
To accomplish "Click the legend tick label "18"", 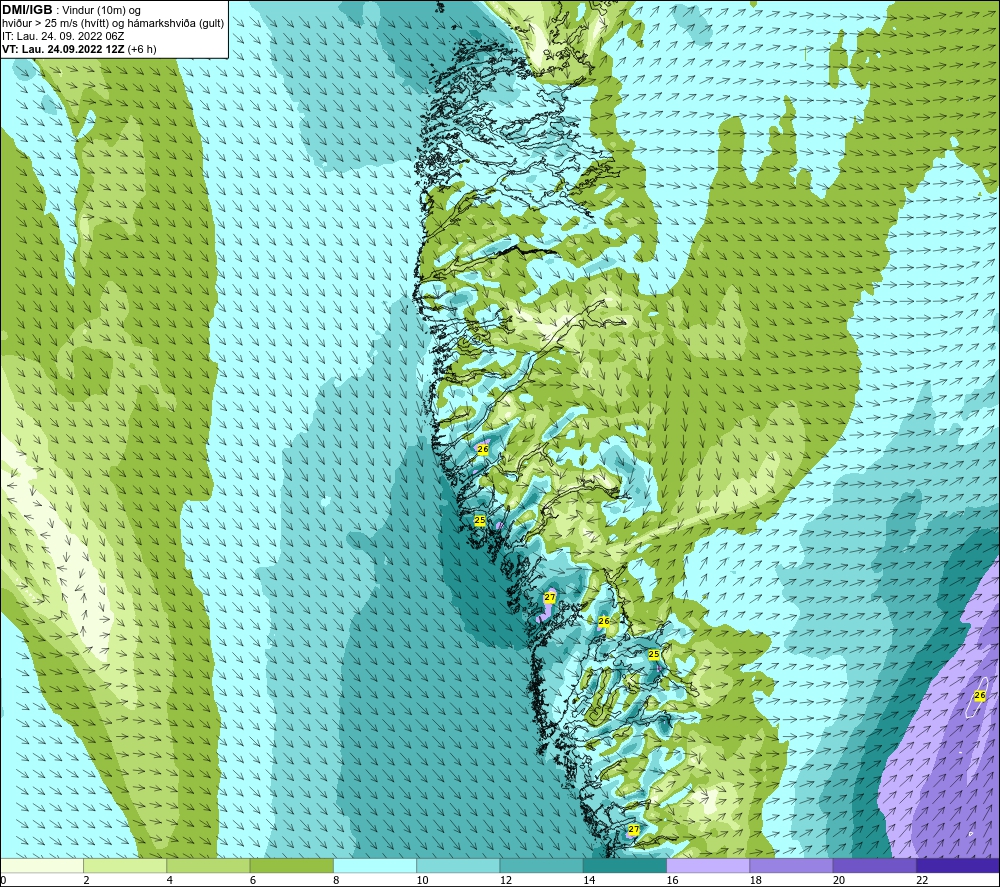I will [x=756, y=880].
